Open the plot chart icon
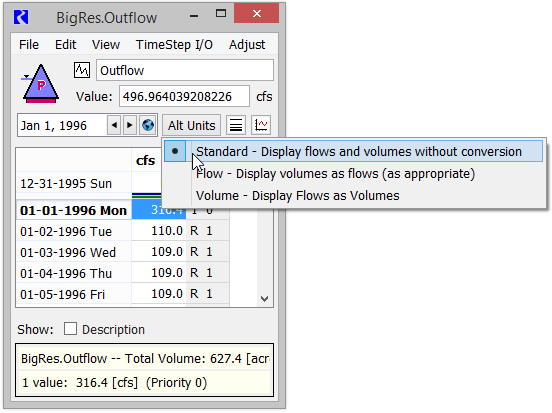The image size is (552, 413). pos(261,125)
